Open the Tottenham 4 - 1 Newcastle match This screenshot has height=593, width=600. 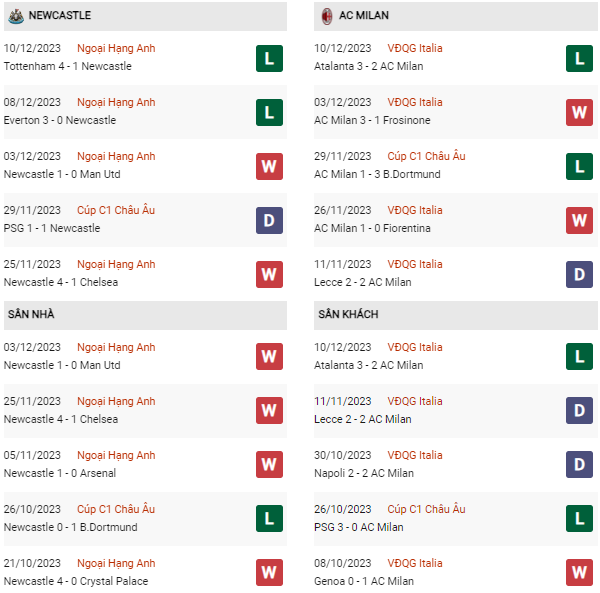coord(67,66)
